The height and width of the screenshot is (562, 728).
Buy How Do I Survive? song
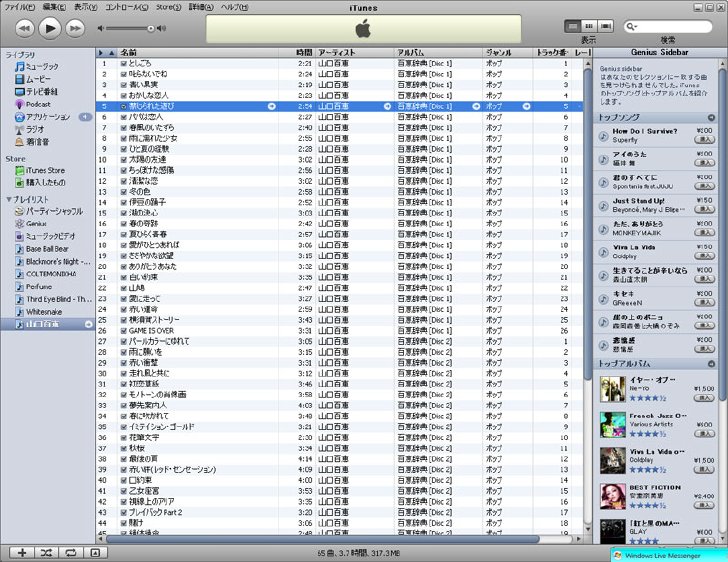pos(704,140)
